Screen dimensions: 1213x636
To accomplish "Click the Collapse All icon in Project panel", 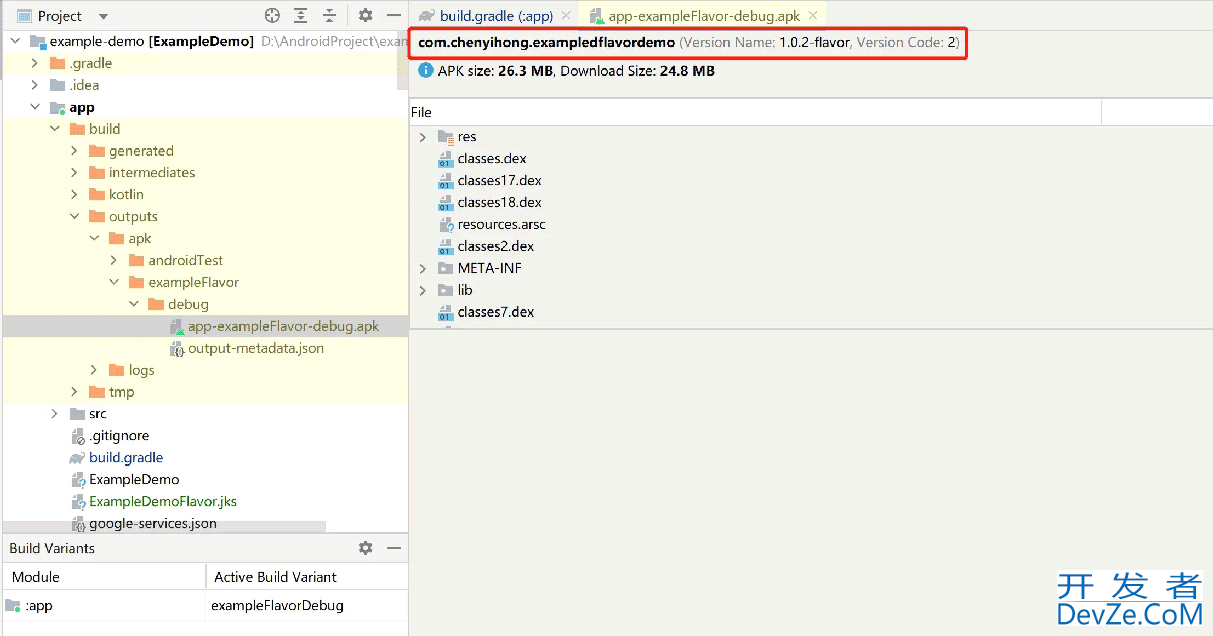I will point(329,16).
